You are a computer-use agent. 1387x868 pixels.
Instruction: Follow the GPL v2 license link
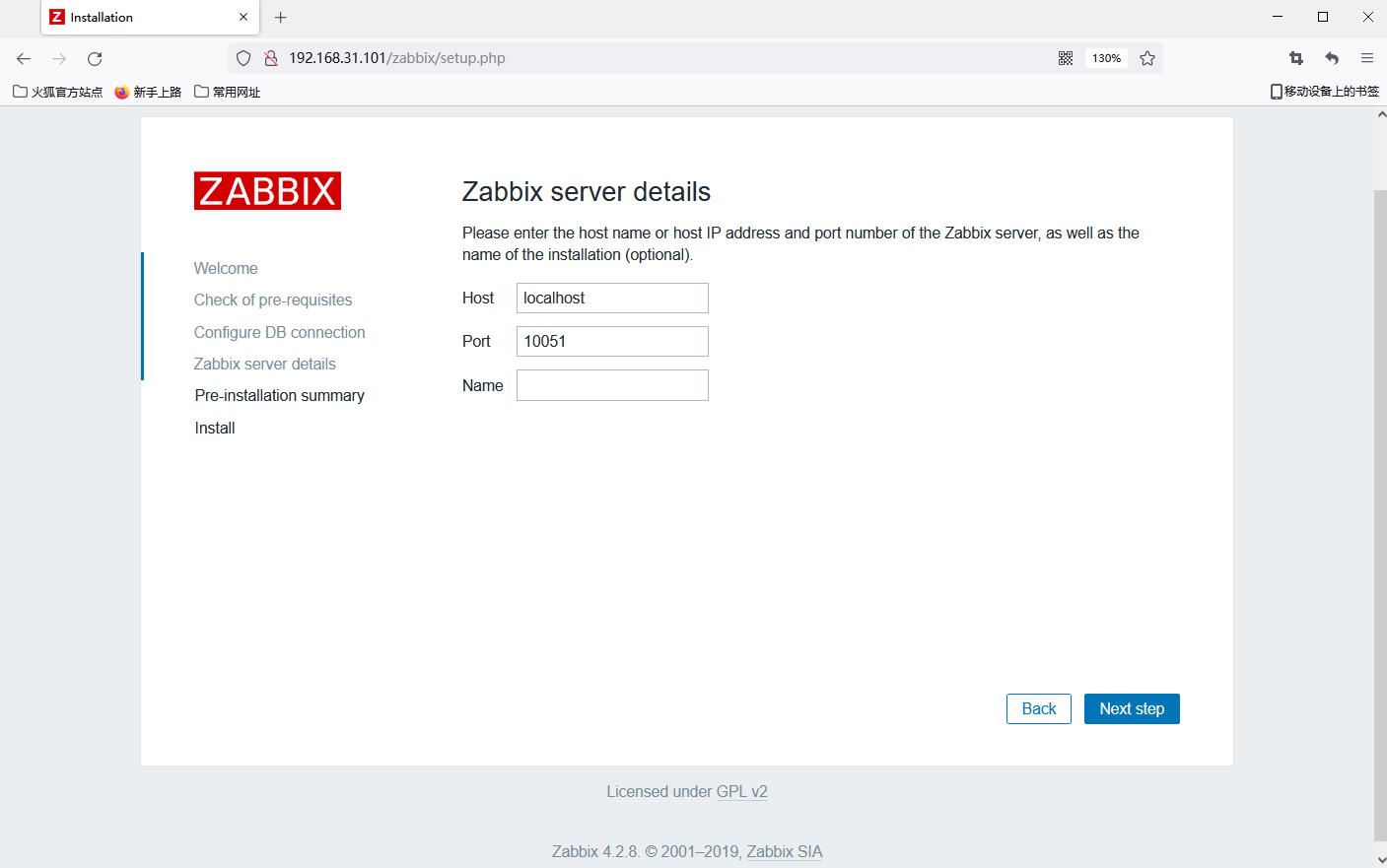742,791
